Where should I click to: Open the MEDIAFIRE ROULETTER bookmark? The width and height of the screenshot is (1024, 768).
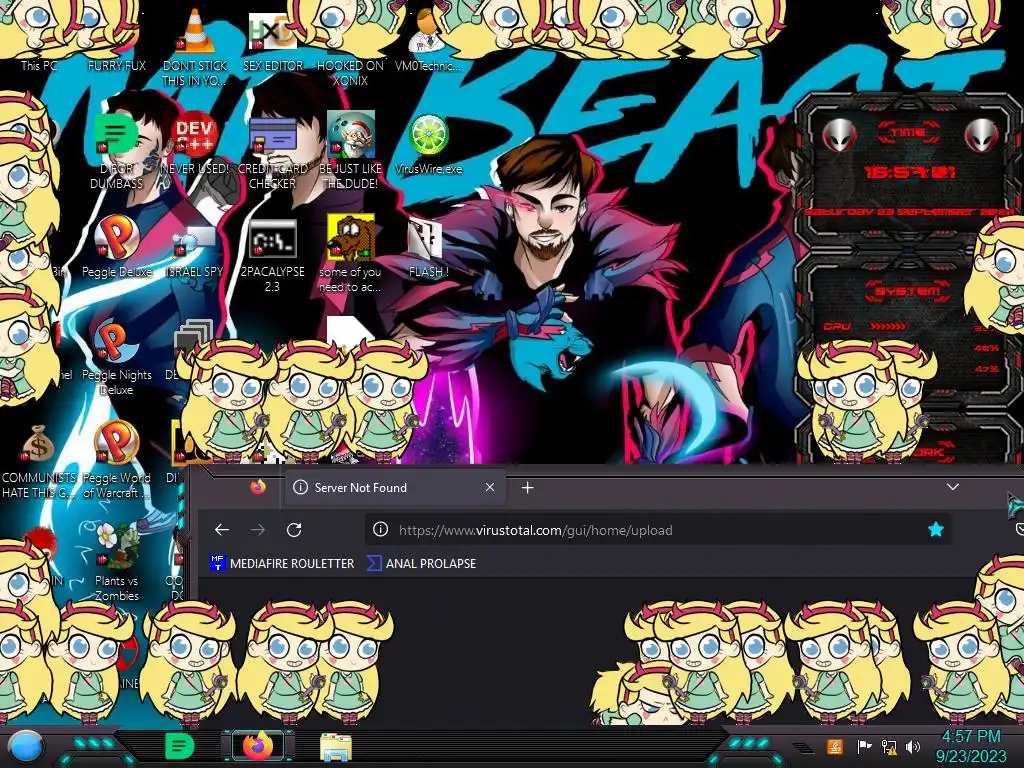tap(282, 563)
